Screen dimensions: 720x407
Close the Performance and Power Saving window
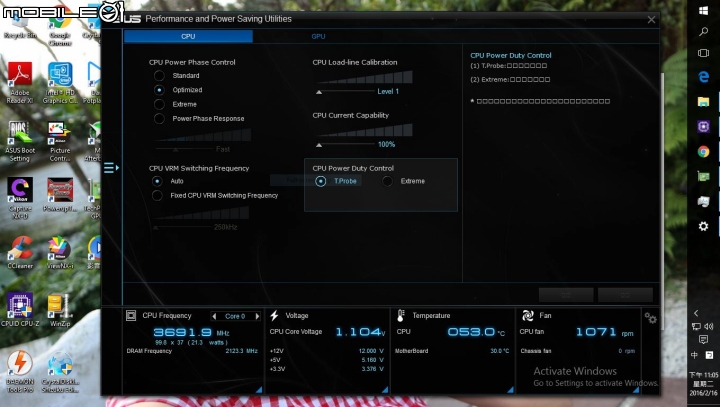[651, 20]
